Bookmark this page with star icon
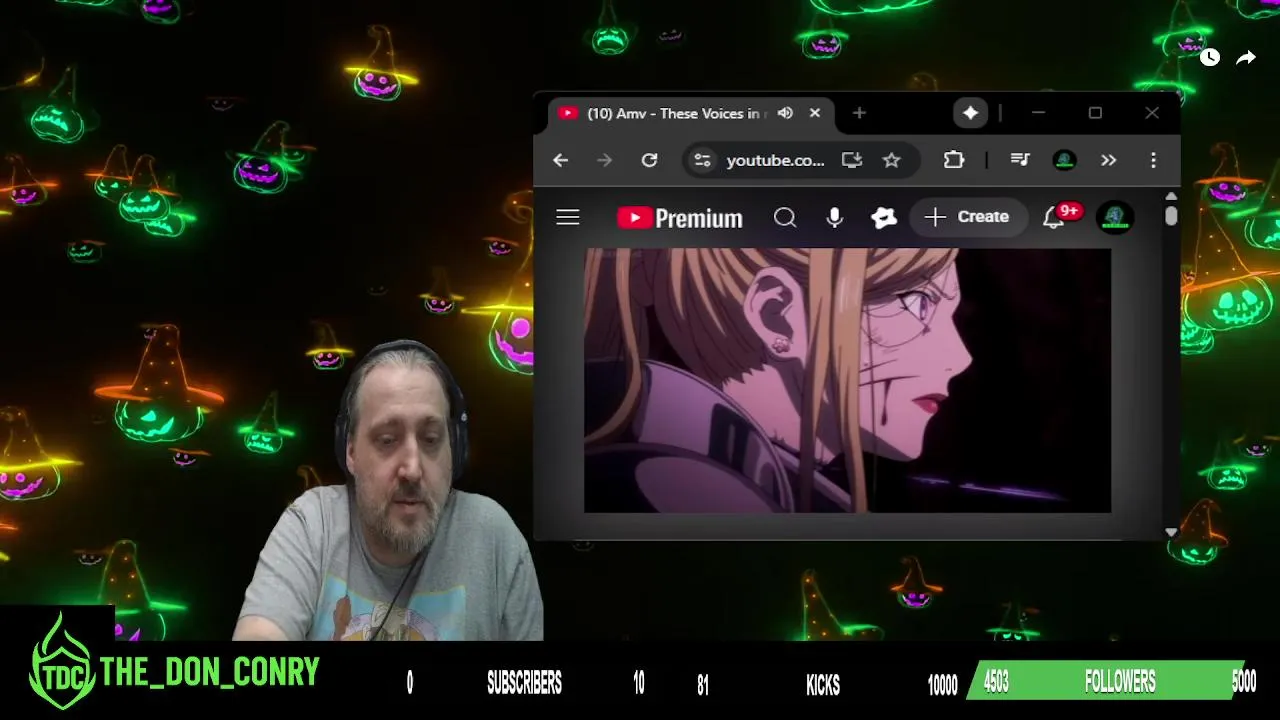 (891, 160)
